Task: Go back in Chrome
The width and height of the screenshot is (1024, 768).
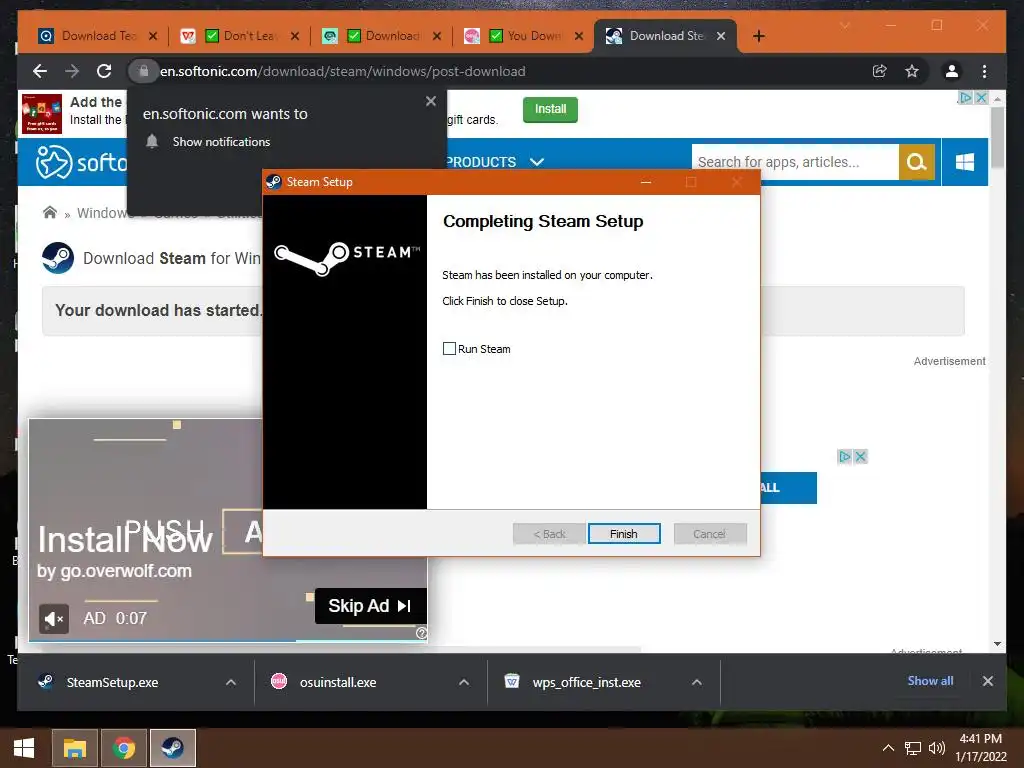Action: [40, 71]
